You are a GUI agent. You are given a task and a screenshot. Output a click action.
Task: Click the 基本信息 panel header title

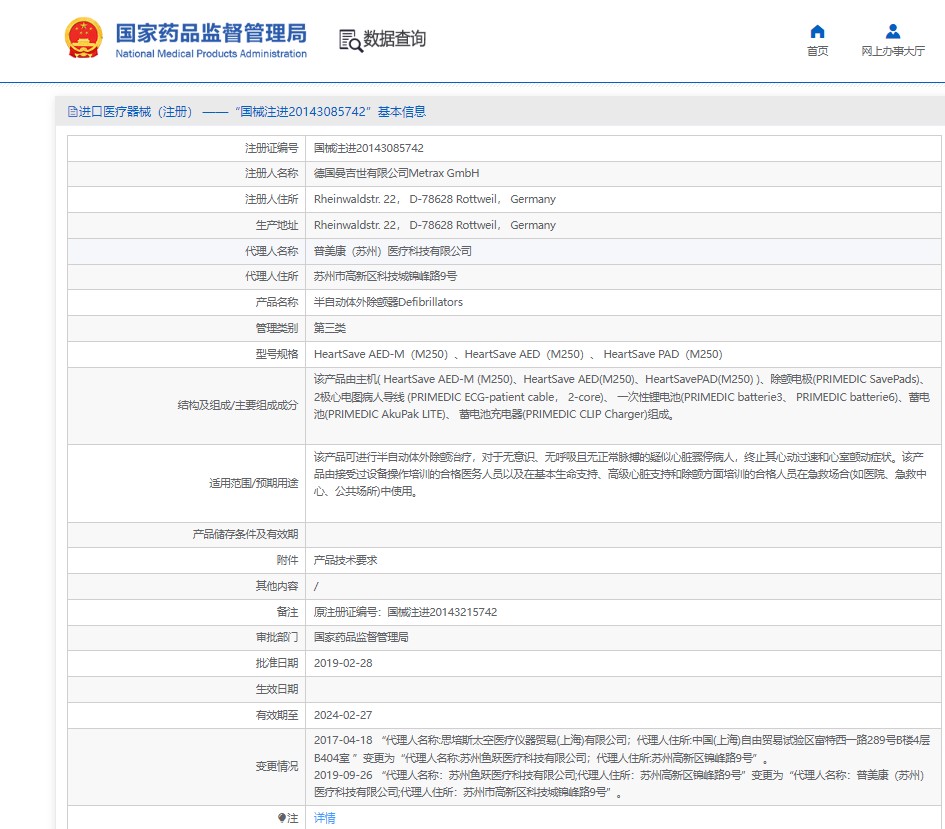tap(246, 112)
